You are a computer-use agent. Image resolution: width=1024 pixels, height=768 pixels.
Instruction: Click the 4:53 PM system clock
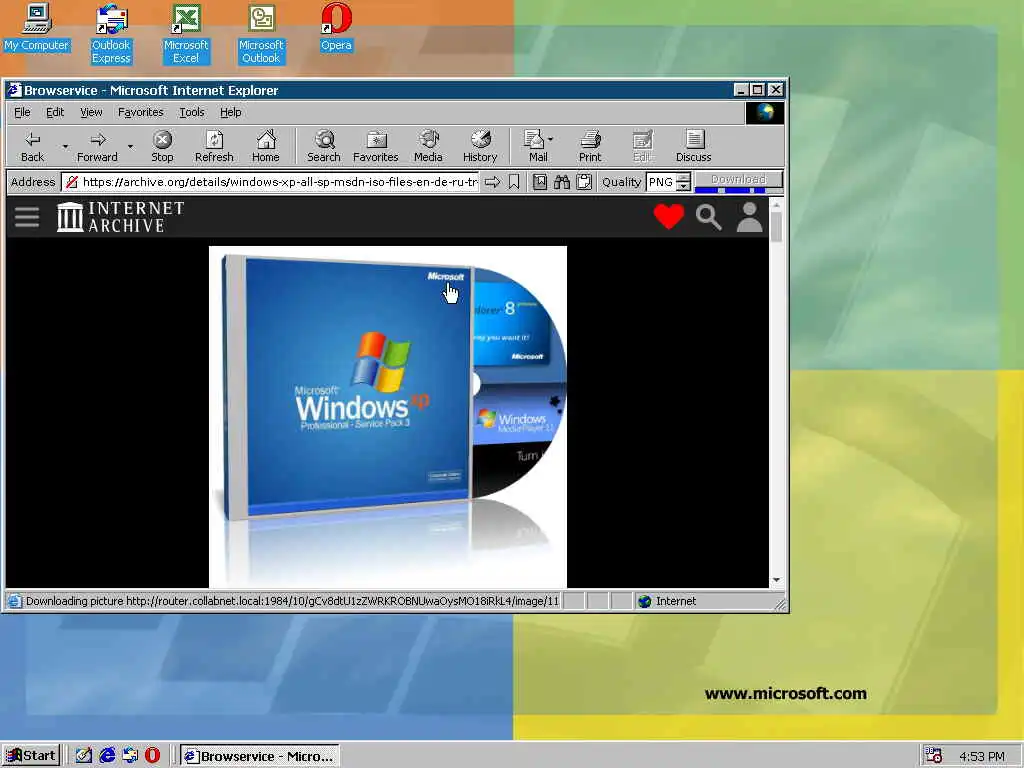(982, 756)
